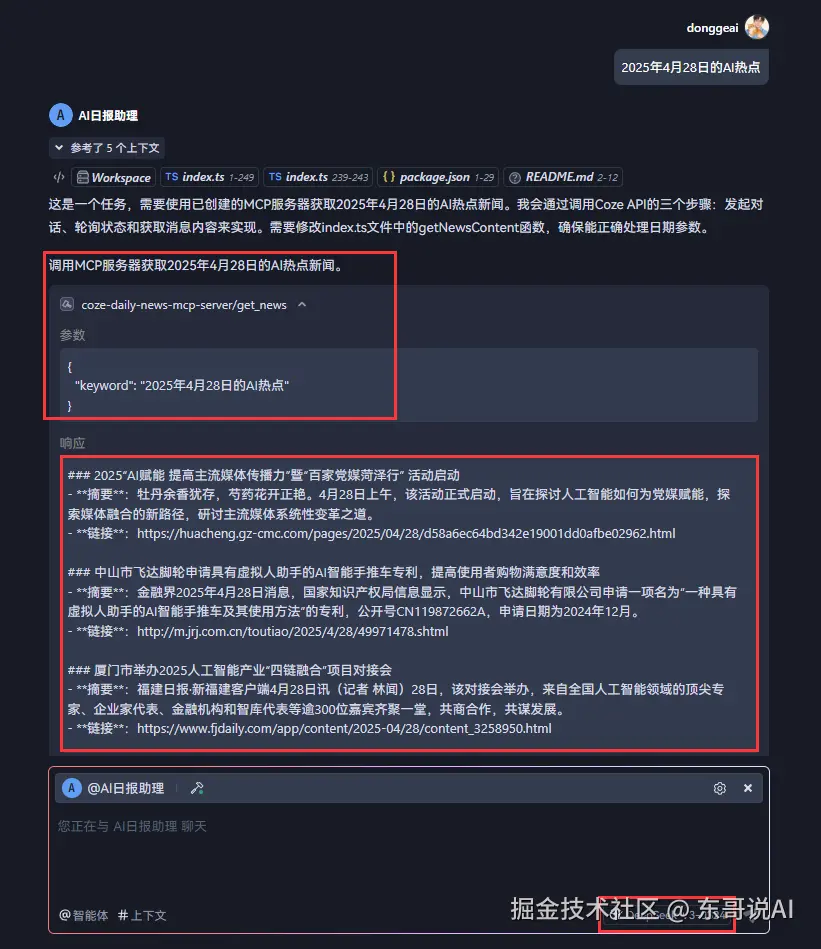
Task: Click the code brackets context icon
Action: [59, 177]
